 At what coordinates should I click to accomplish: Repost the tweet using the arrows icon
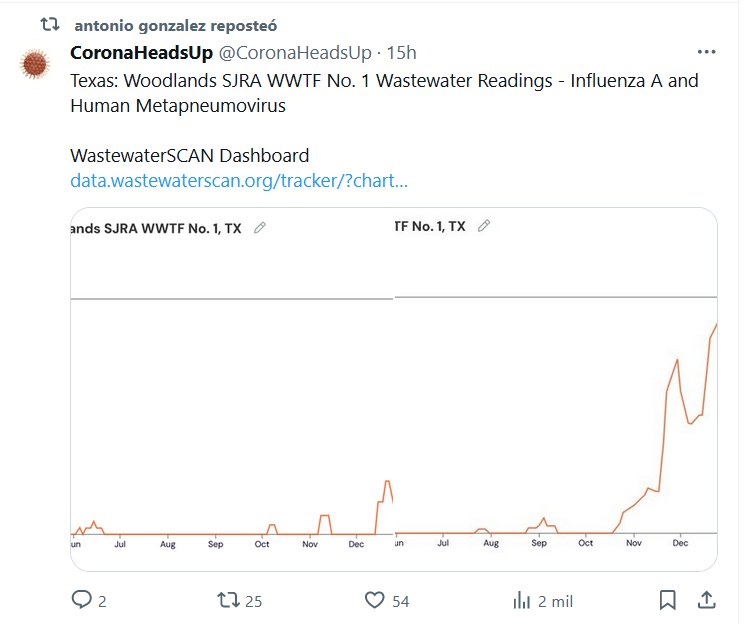(x=228, y=600)
